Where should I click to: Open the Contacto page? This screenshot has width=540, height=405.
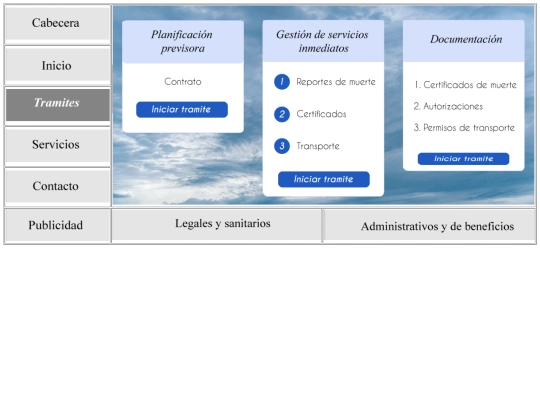click(x=58, y=186)
